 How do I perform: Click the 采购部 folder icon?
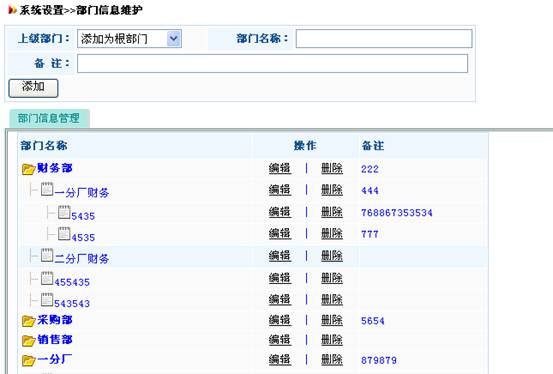pyautogui.click(x=29, y=321)
